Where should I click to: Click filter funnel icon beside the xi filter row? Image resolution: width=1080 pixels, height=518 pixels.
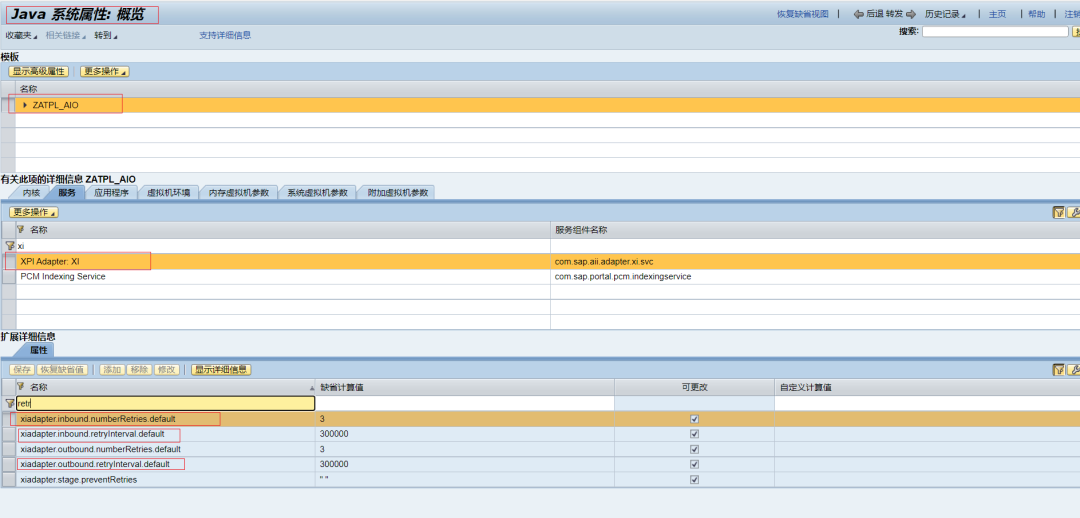pyautogui.click(x=9, y=245)
